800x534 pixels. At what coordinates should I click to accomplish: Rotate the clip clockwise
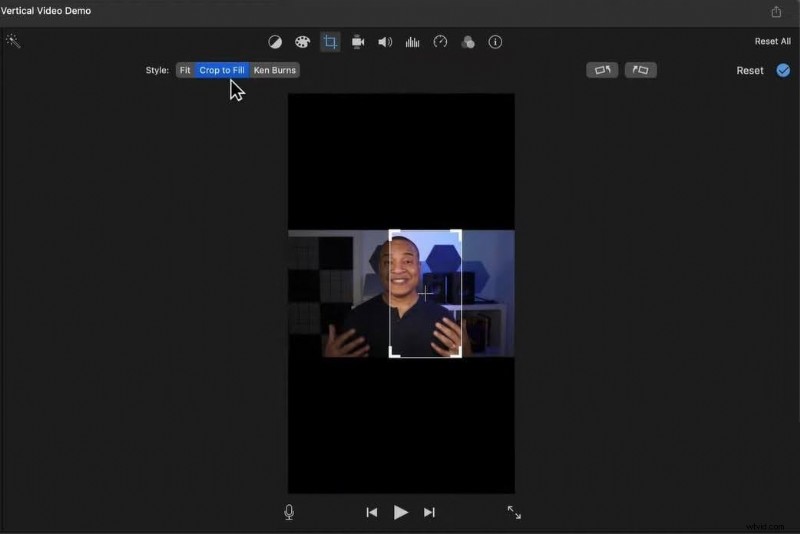coord(641,70)
